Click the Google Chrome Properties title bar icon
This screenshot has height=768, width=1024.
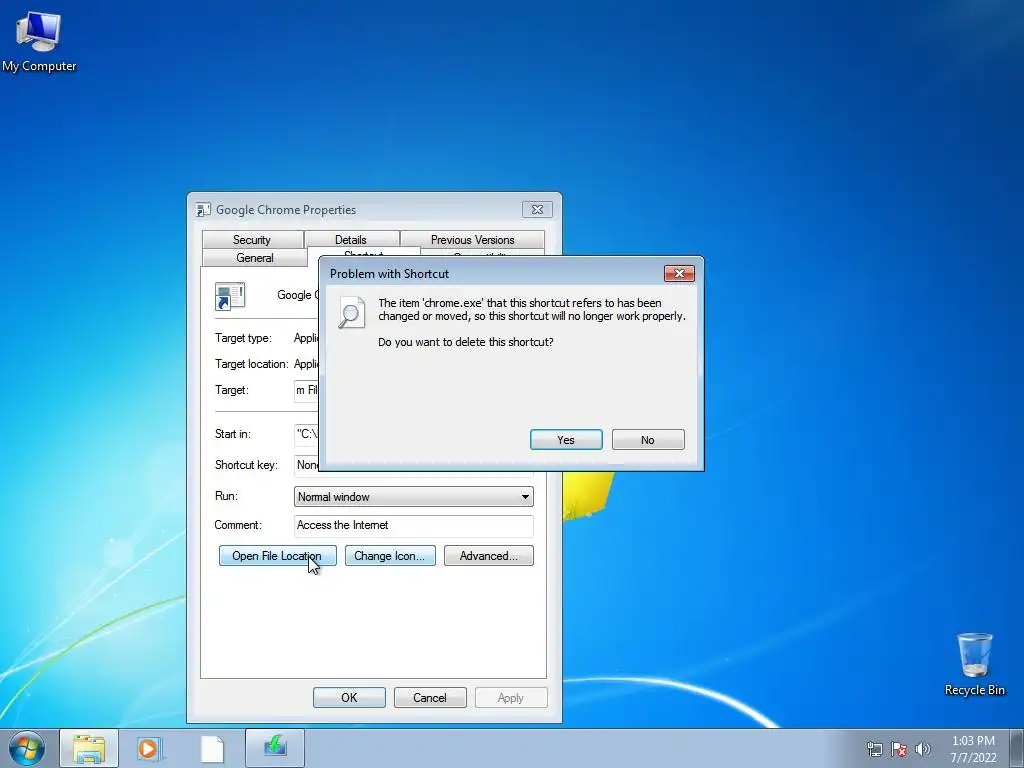coord(203,210)
